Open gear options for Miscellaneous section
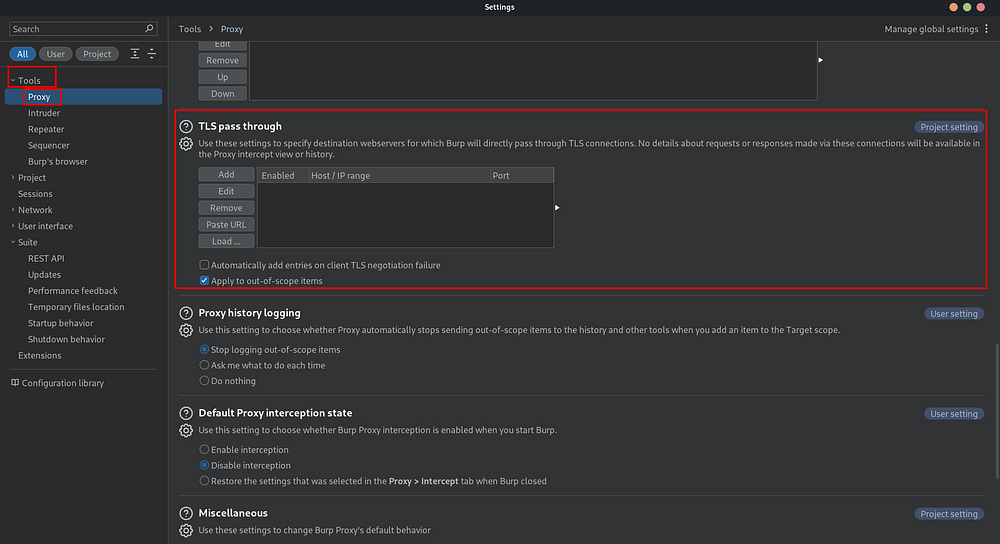Image resolution: width=1000 pixels, height=544 pixels. coord(186,531)
